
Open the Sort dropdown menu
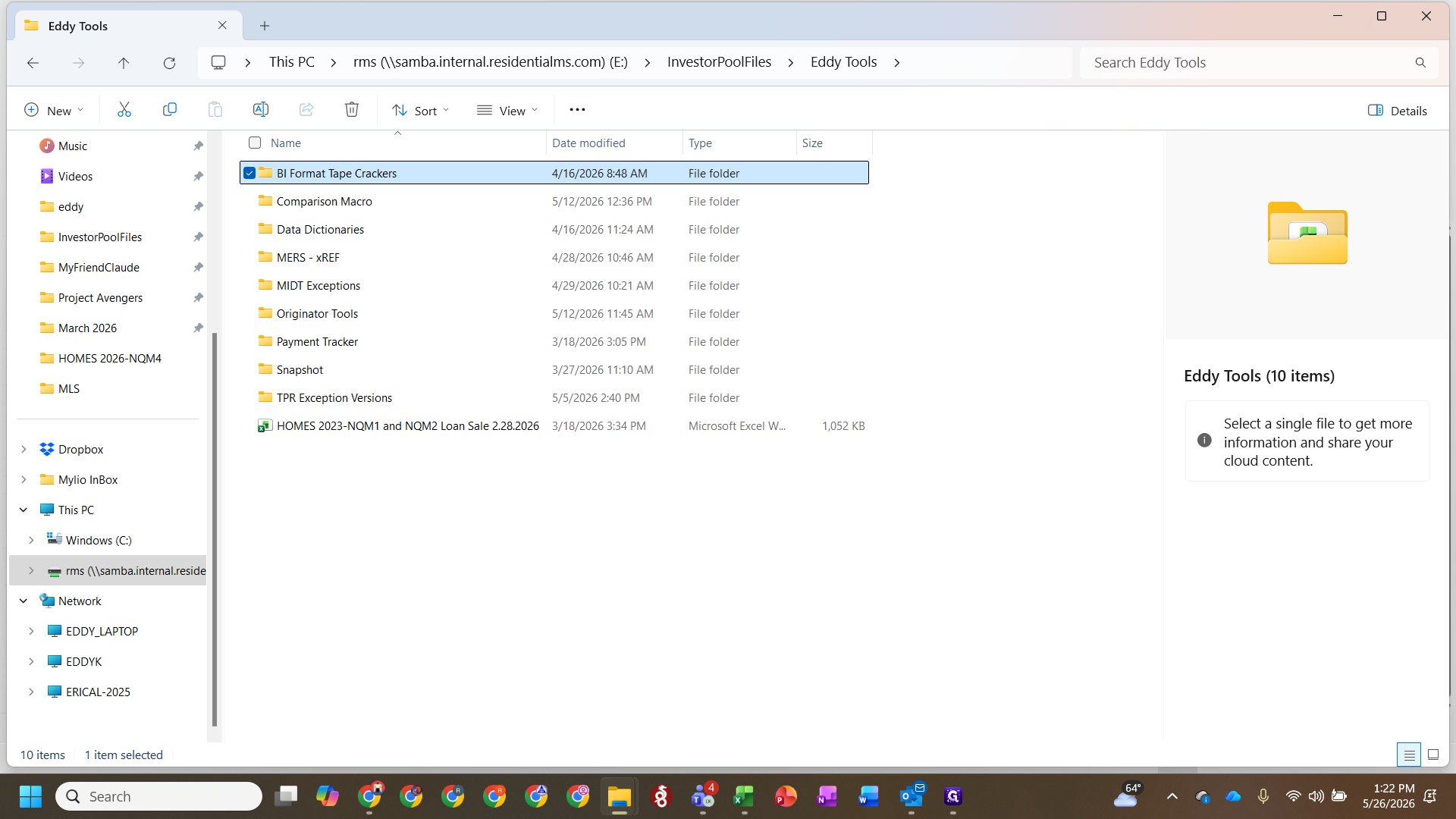pos(421,111)
